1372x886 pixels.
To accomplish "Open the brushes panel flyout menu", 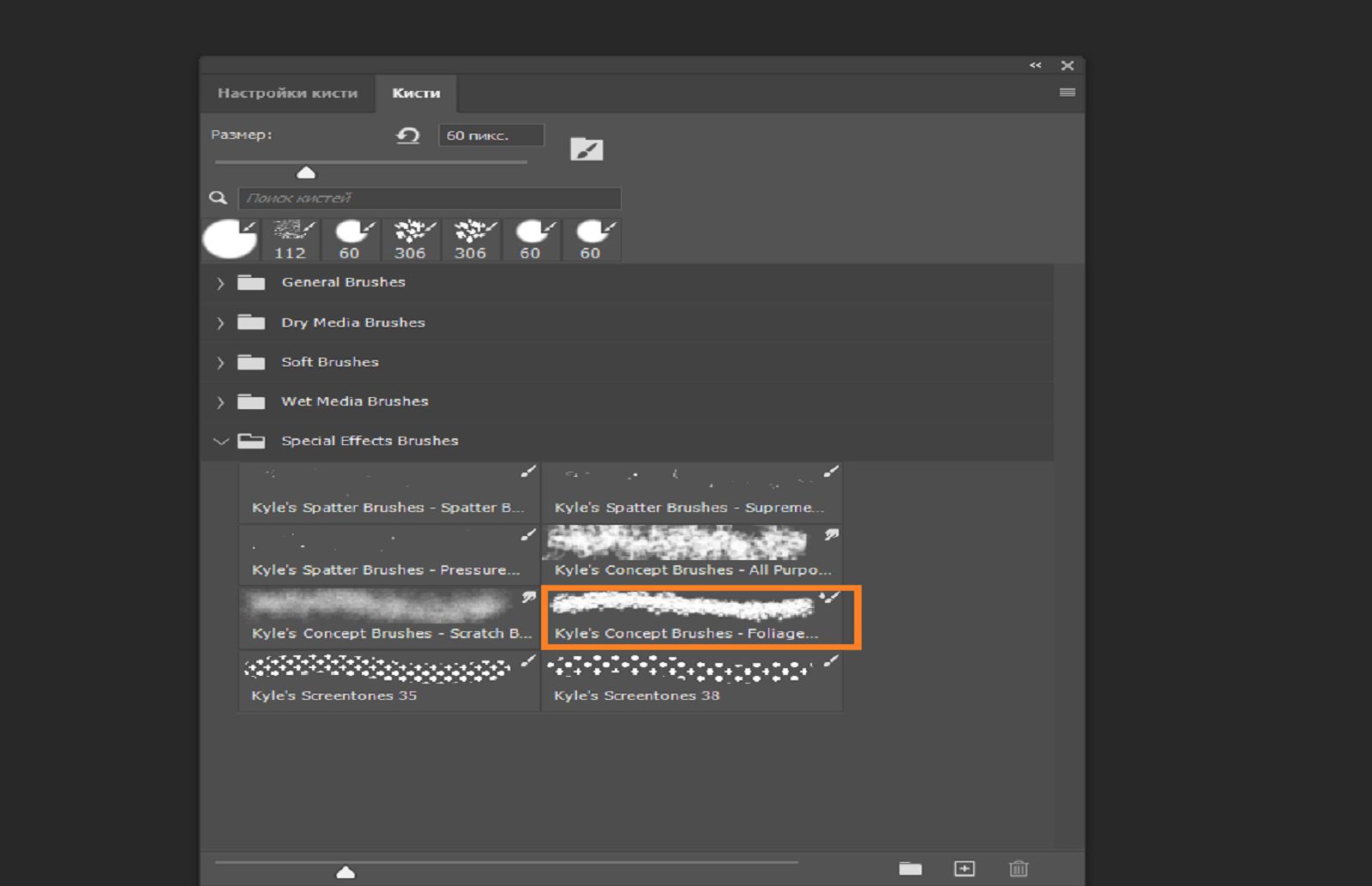I will 1067,93.
